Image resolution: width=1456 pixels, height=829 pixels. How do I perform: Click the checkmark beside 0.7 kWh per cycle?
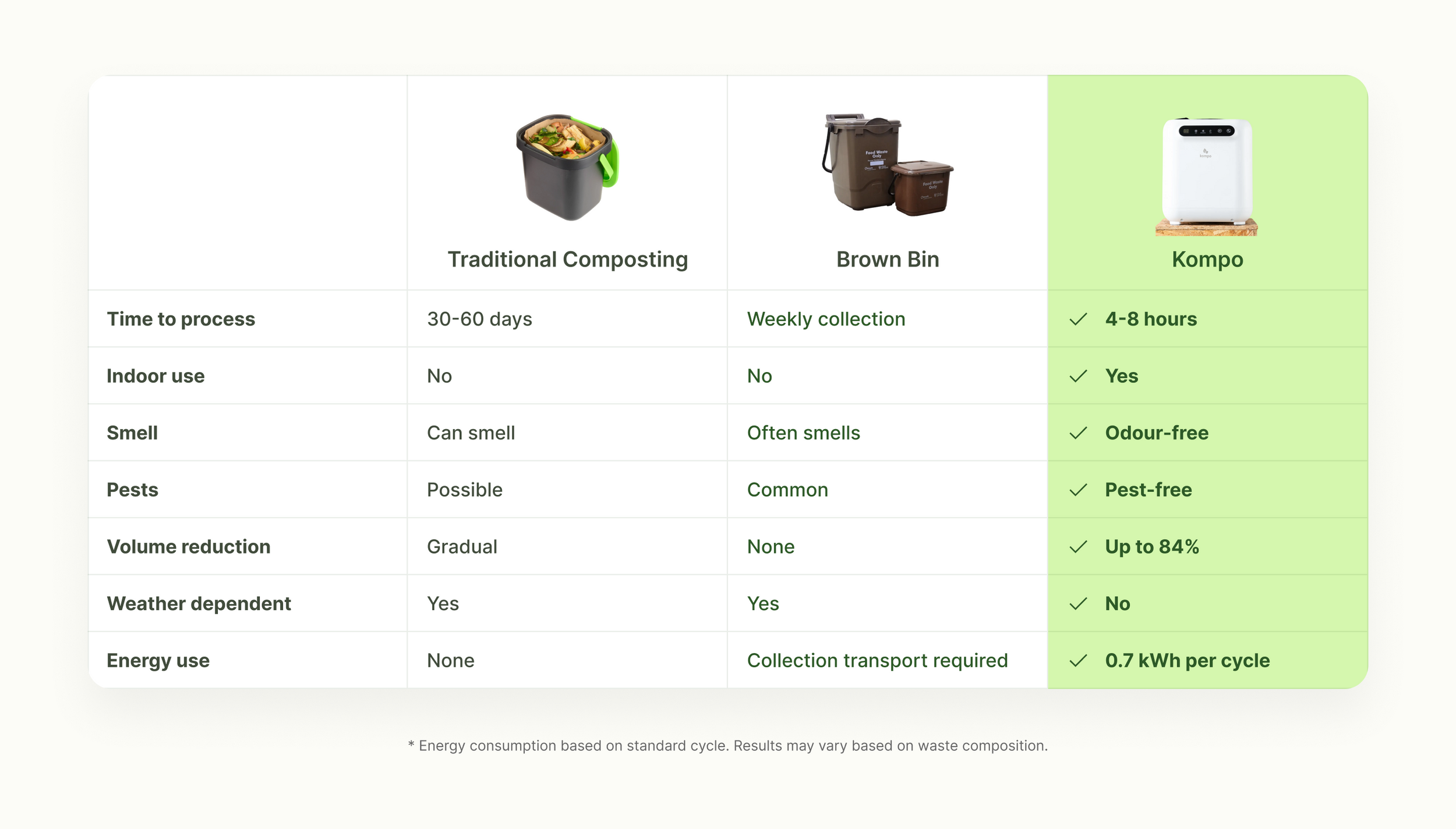(1079, 661)
